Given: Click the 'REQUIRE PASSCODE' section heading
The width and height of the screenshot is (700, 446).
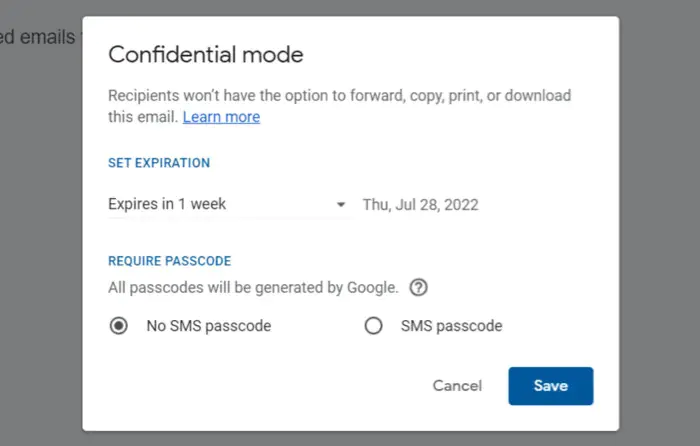Looking at the screenshot, I should tap(169, 261).
